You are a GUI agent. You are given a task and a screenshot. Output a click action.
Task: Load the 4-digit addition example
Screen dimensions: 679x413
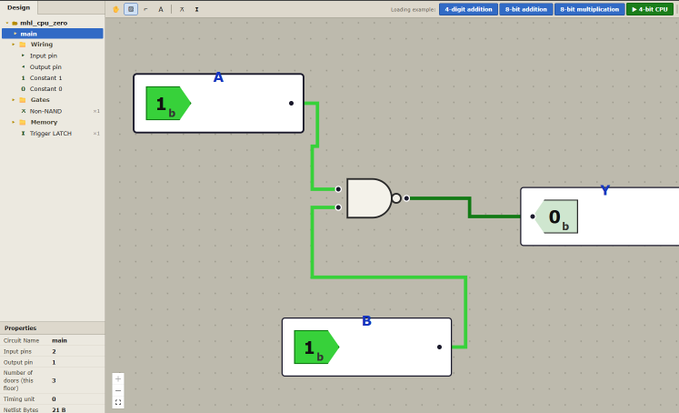pos(468,9)
